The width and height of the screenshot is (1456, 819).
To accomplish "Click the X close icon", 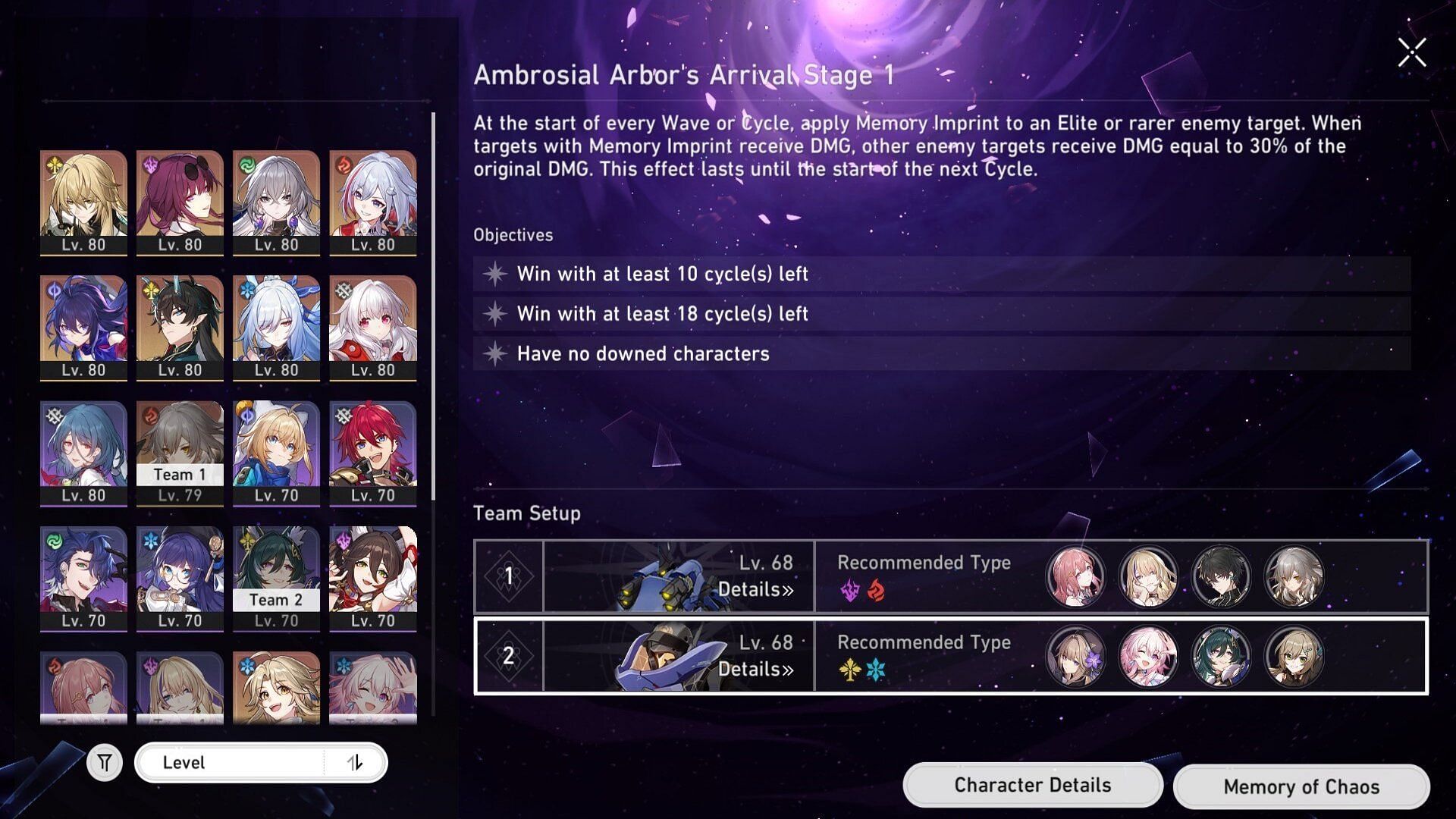I will (x=1412, y=53).
